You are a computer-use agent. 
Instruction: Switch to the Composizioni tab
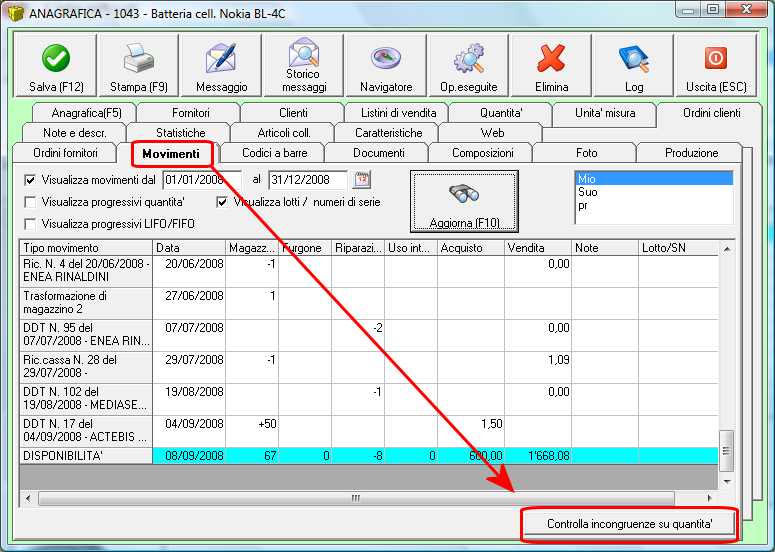(x=482, y=153)
